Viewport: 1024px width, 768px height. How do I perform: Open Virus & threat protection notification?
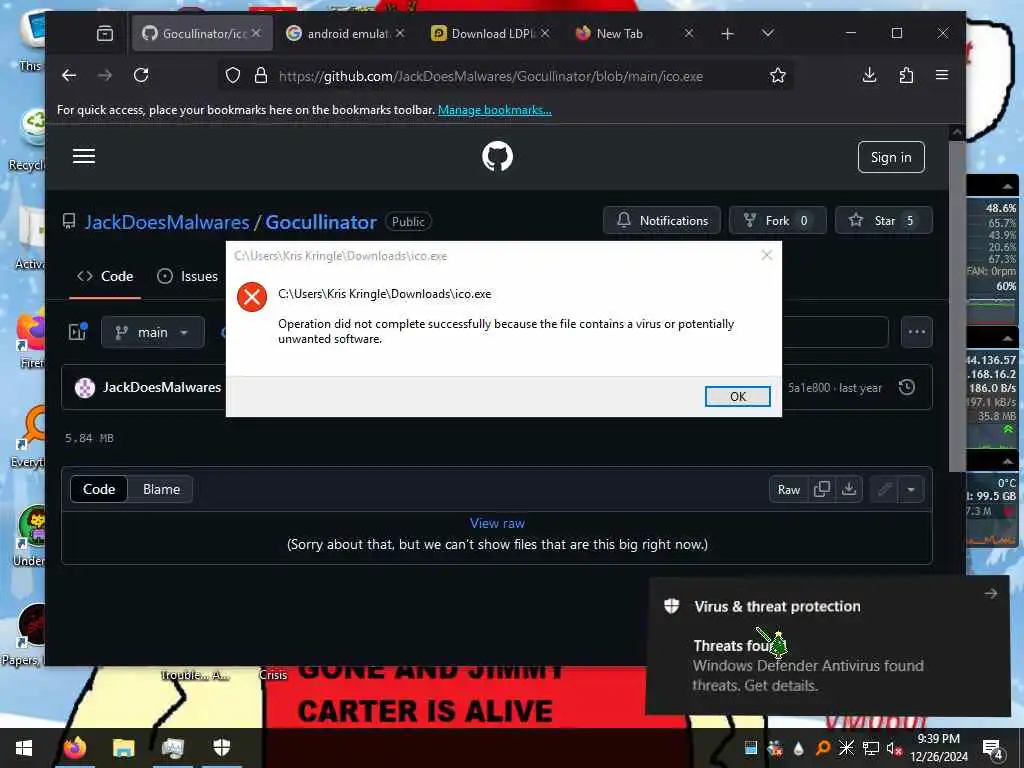tap(827, 646)
